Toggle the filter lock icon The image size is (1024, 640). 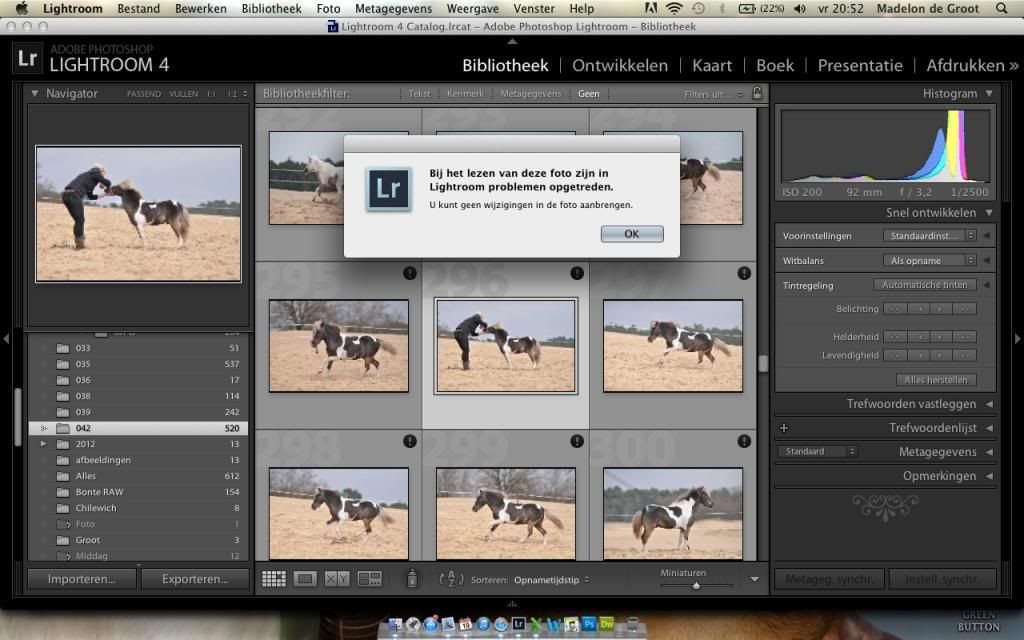757,93
